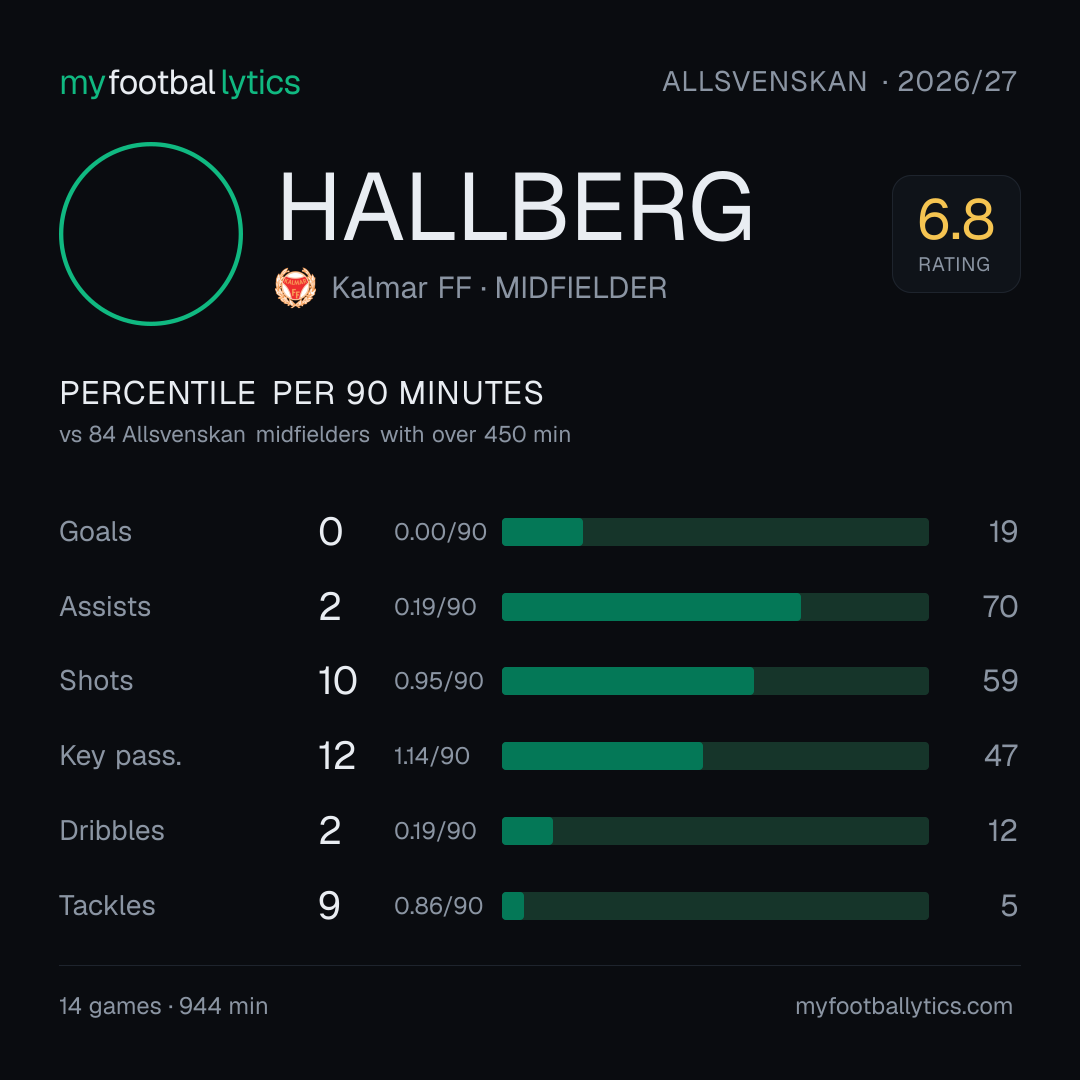
Task: Open the myfootballytics logo
Action: pos(180,83)
